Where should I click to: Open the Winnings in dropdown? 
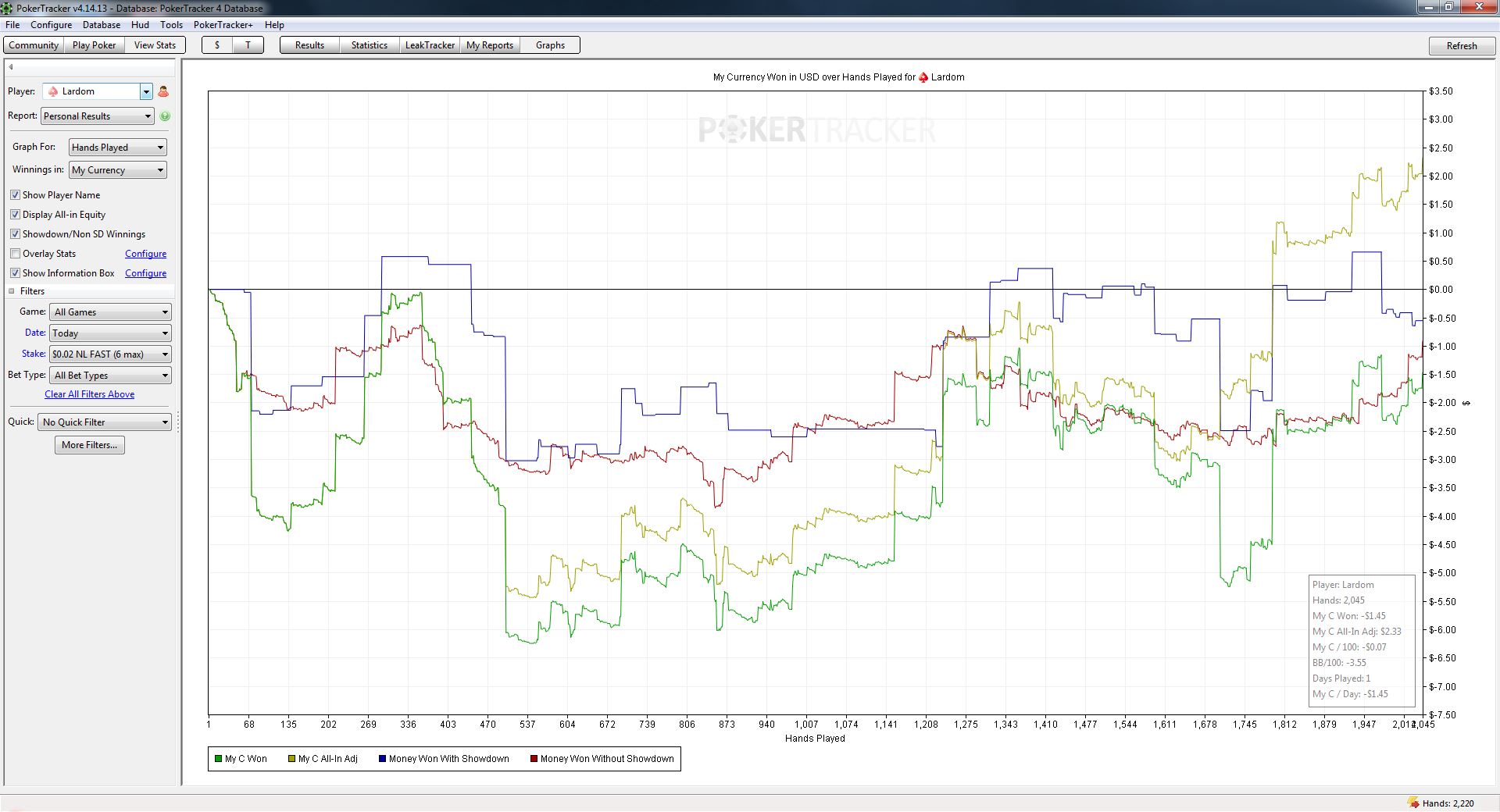point(118,170)
